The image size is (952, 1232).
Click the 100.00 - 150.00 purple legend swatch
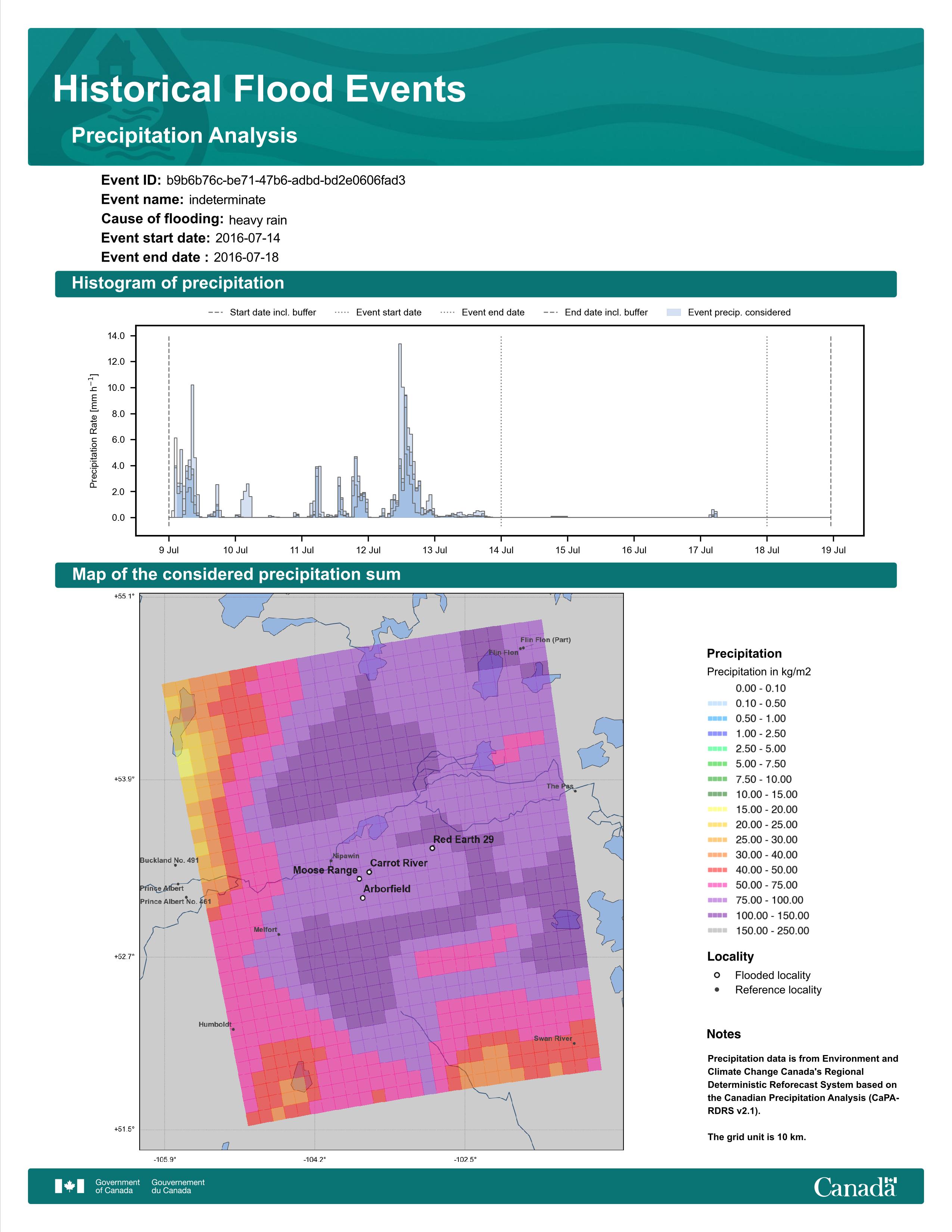tap(718, 916)
